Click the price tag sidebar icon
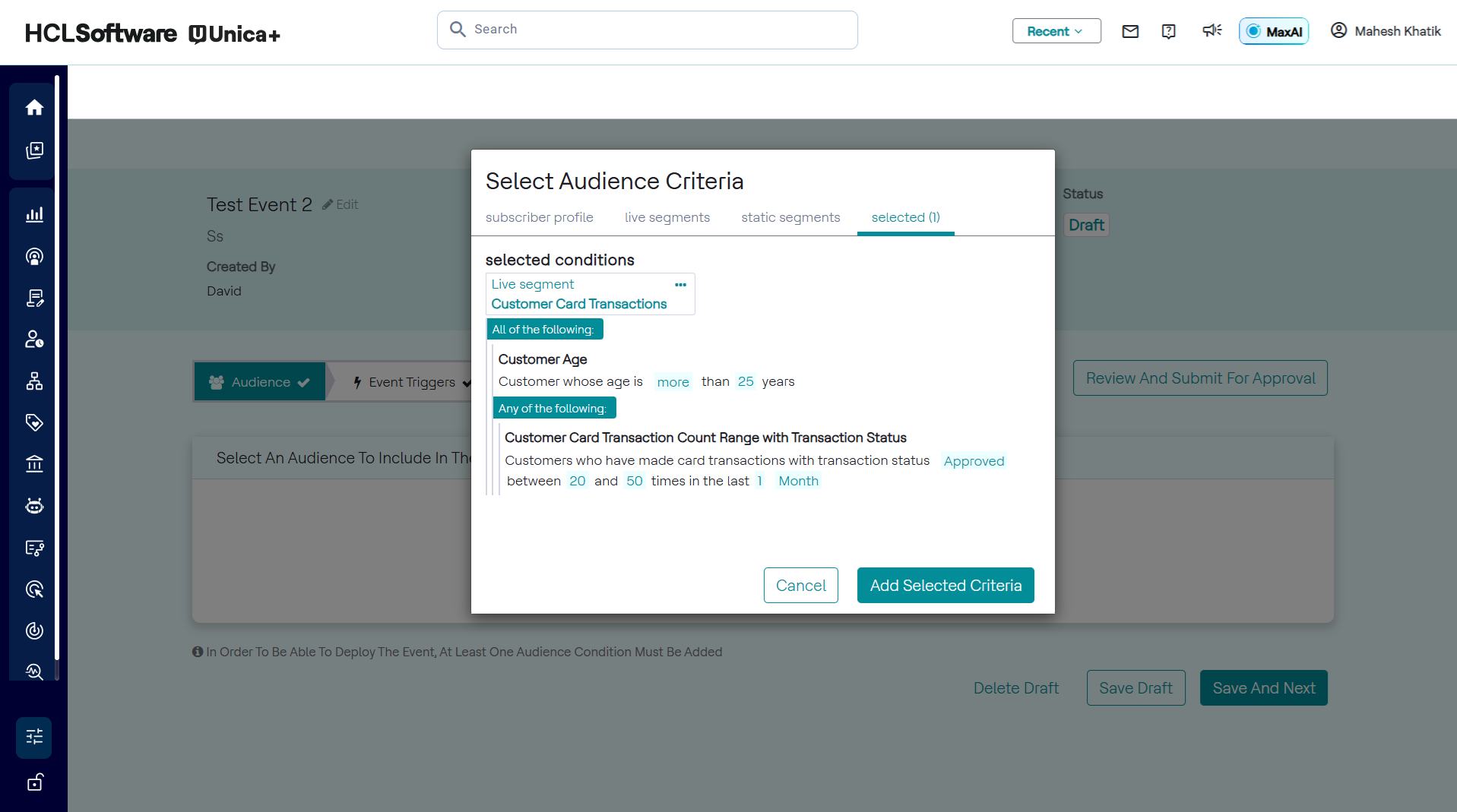 click(x=34, y=422)
